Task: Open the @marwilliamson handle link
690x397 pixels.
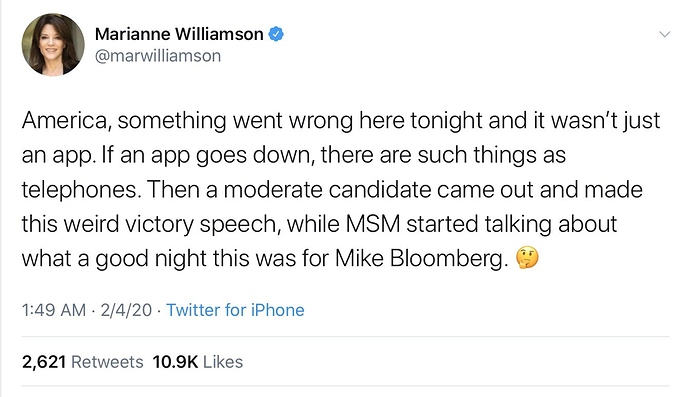Action: 158,56
